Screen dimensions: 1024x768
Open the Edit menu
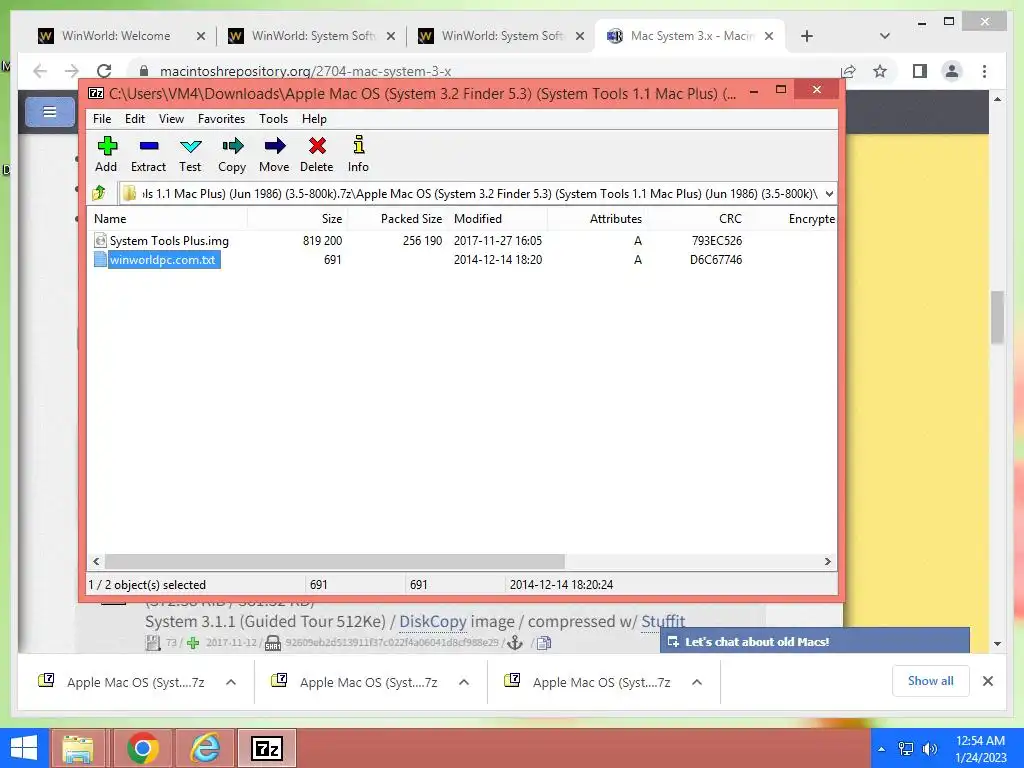[x=135, y=119]
